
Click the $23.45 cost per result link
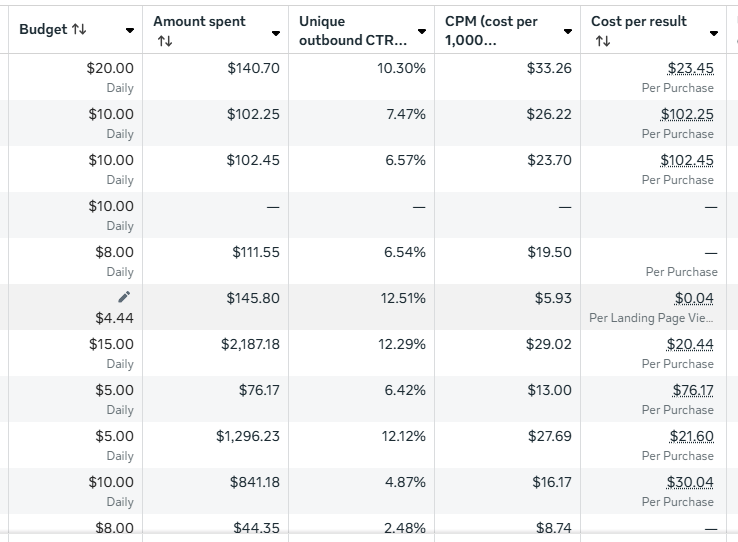point(690,68)
